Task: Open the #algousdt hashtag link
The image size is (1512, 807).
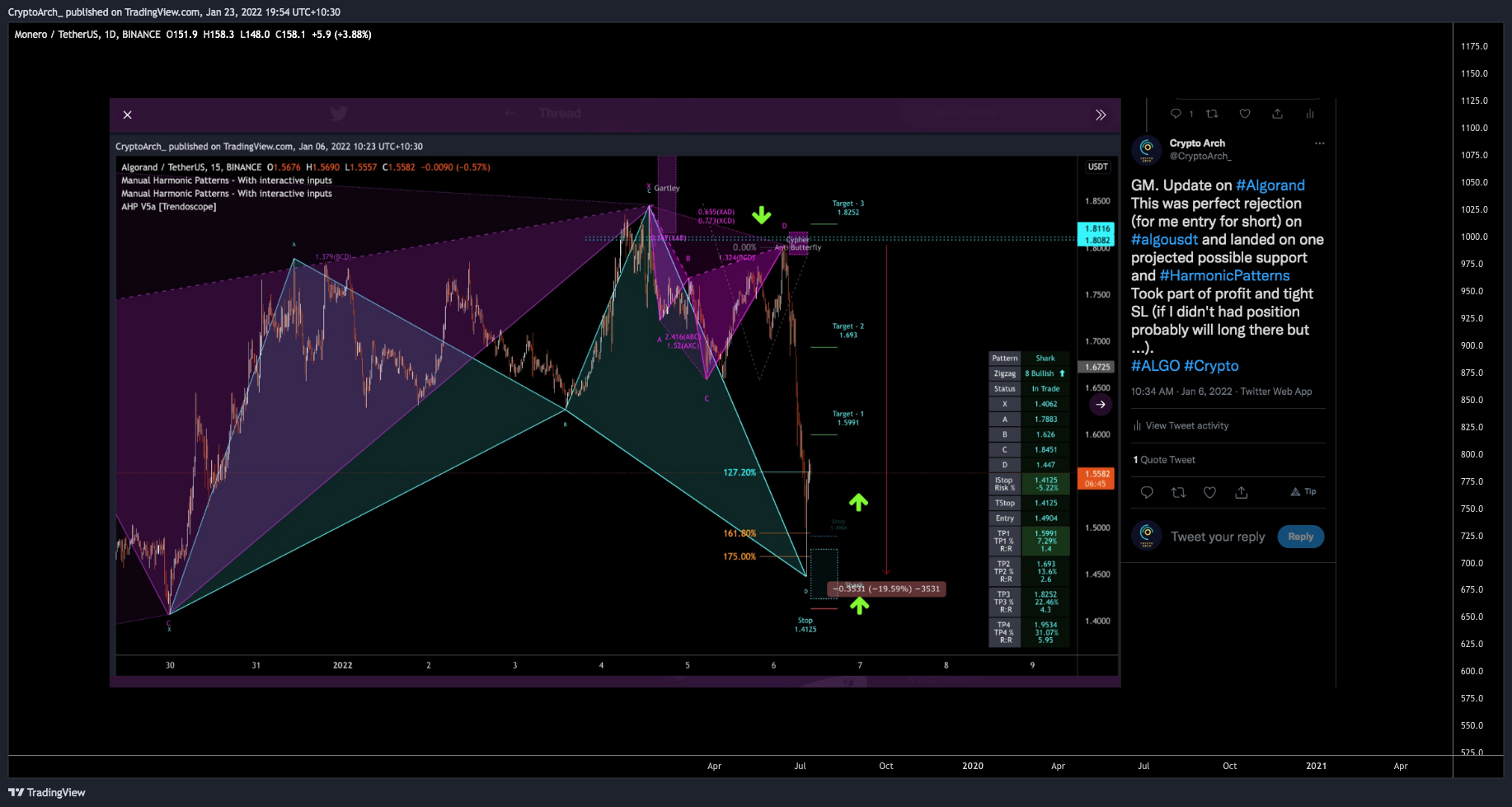Action: (1164, 240)
